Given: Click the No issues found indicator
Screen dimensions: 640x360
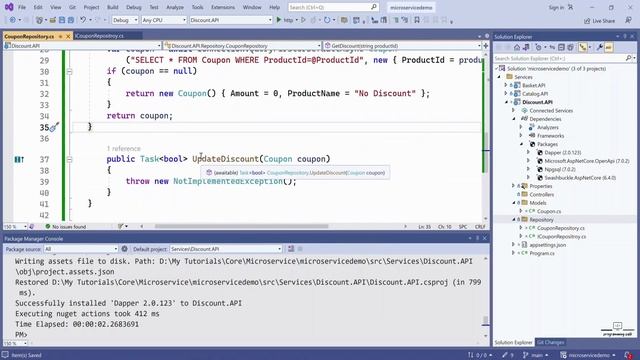Looking at the screenshot, I should click(x=65, y=227).
